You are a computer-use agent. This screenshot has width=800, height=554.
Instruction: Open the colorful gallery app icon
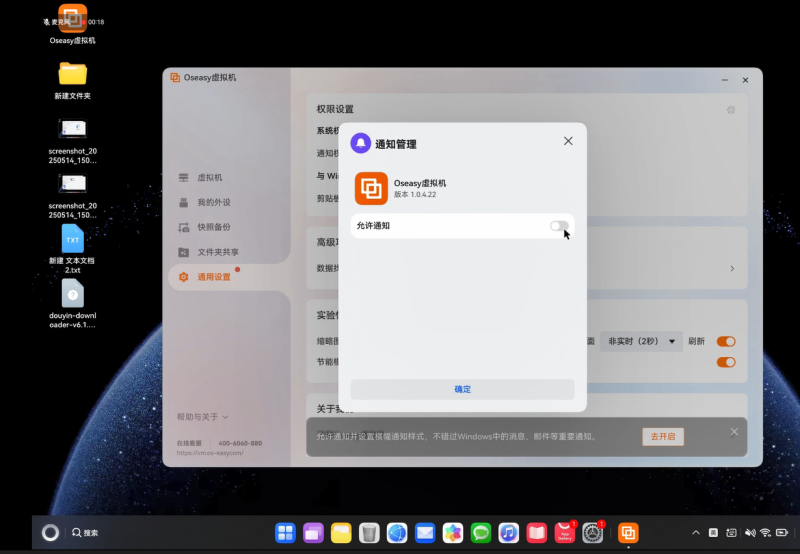tap(453, 533)
